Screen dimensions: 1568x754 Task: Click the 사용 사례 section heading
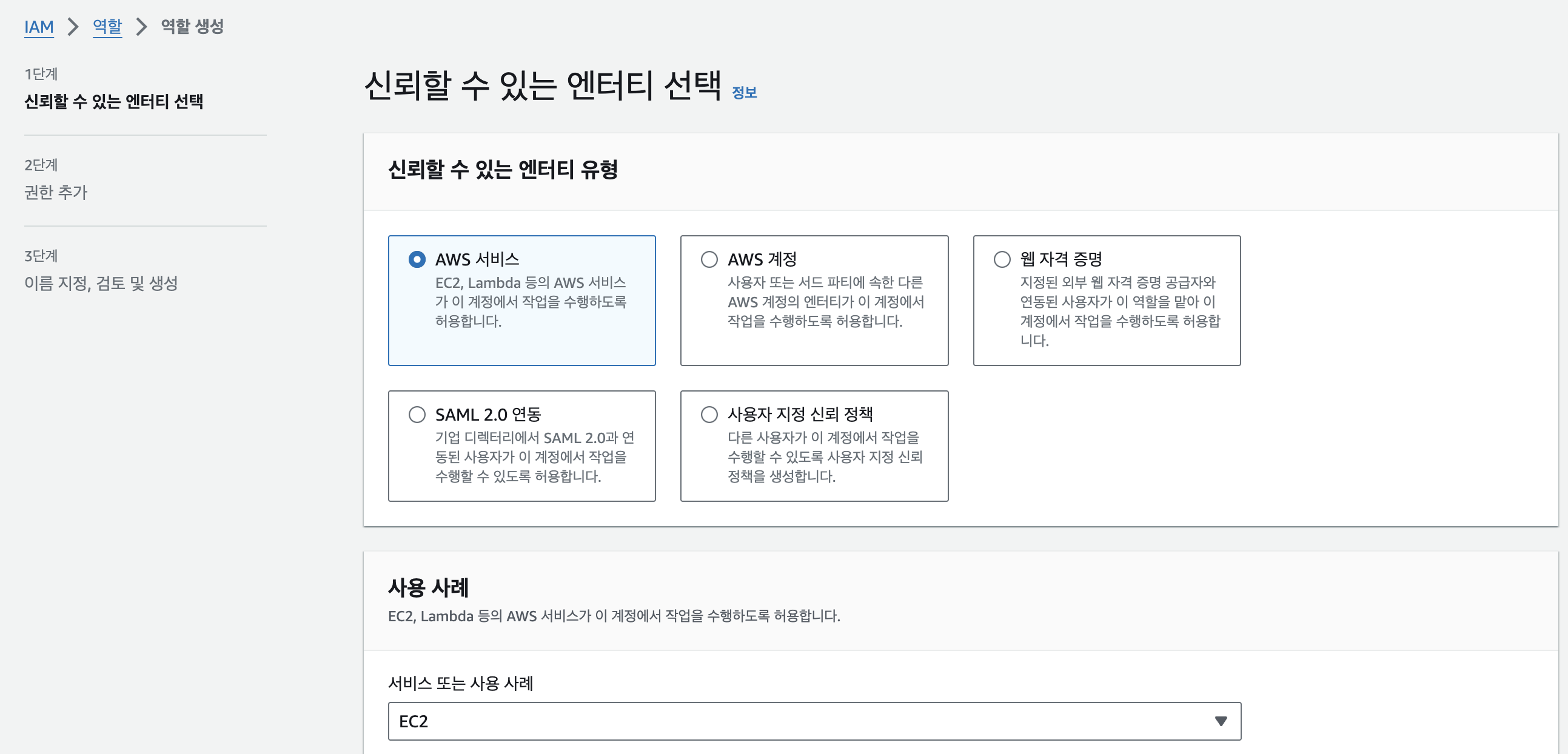428,588
